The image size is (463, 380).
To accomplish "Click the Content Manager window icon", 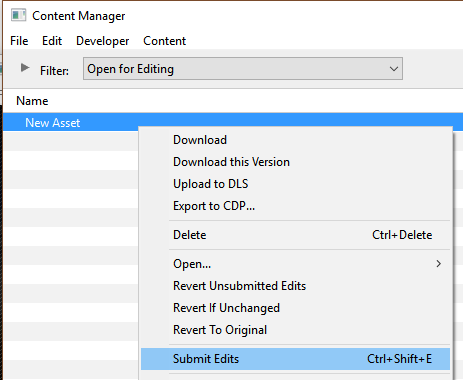I will coord(18,15).
